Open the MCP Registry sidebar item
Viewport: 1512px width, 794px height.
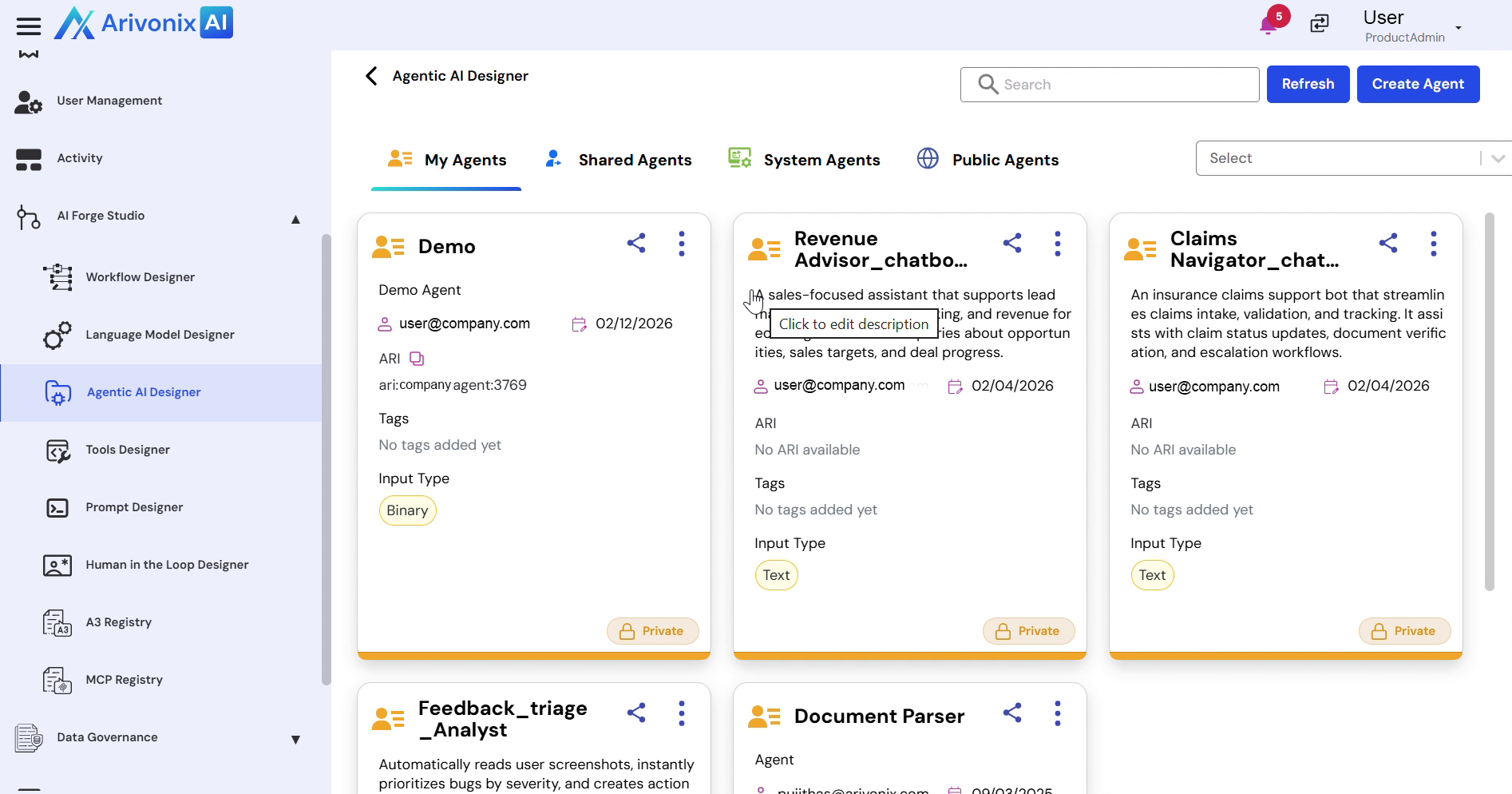(x=124, y=680)
